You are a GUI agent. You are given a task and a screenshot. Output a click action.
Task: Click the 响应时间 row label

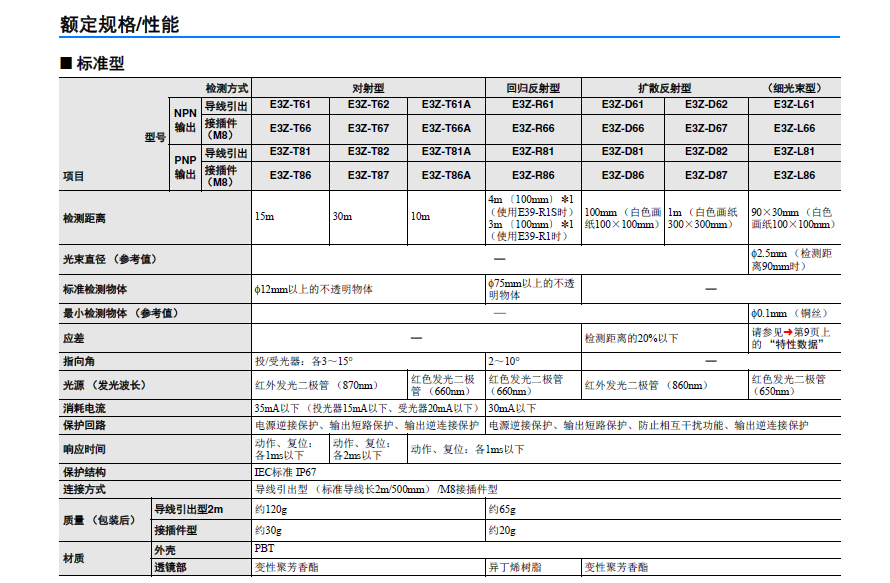coord(84,449)
